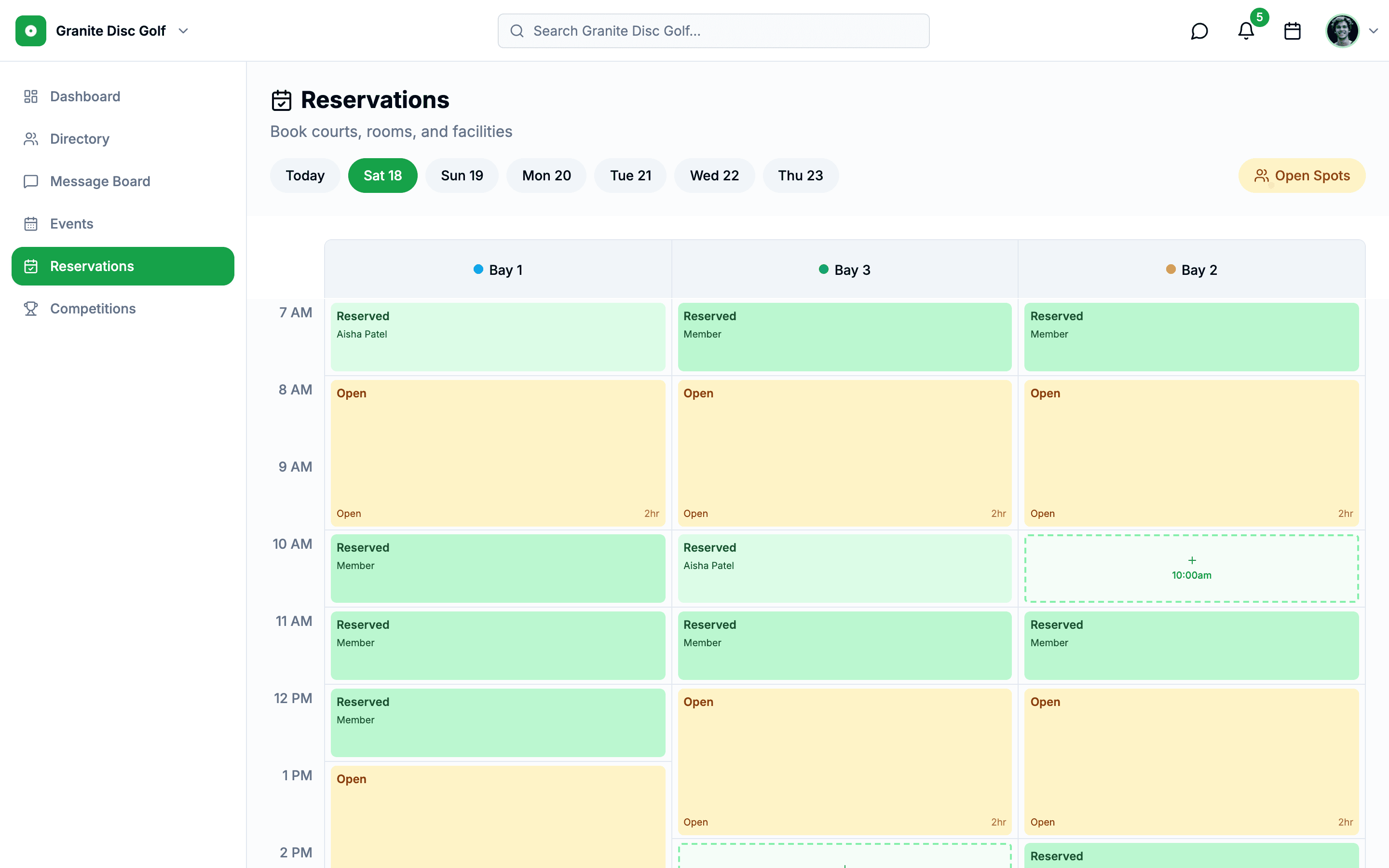The height and width of the screenshot is (868, 1389).
Task: Click the user profile avatar
Action: pyautogui.click(x=1342, y=31)
